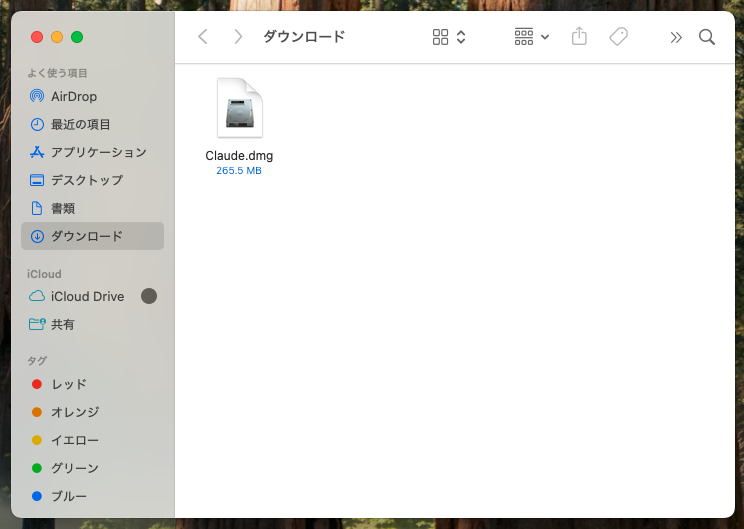Filter by ブルー tag
The image size is (744, 529).
[93, 496]
